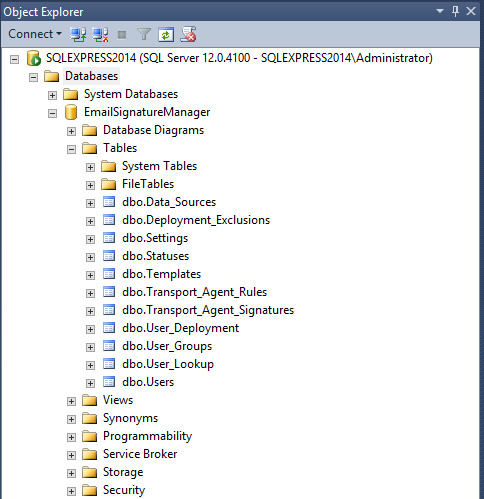This screenshot has width=484, height=499.
Task: Select dbo.User_Deployment table name
Action: coord(181,328)
